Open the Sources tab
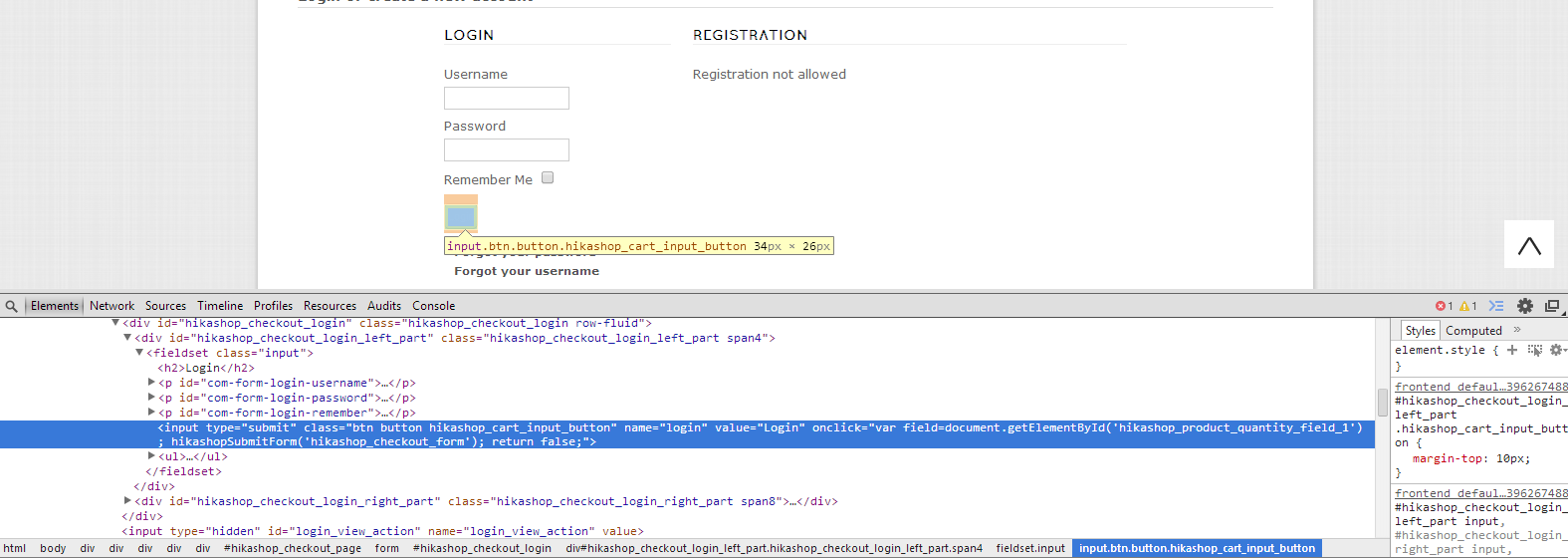The height and width of the screenshot is (558, 1568). (x=165, y=306)
